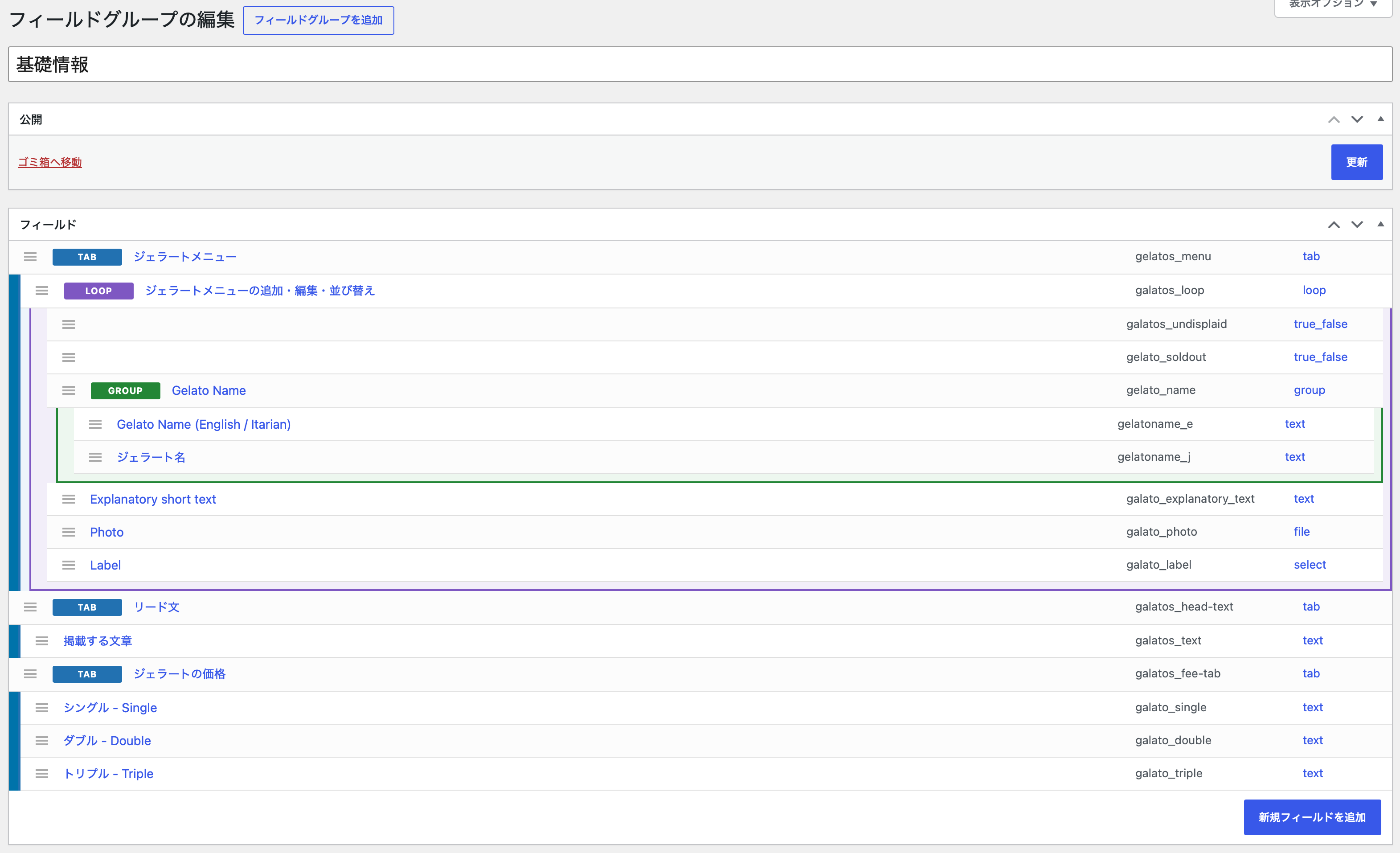1400x853 pixels.
Task: Click the file type link of galato_photo
Action: (x=1301, y=532)
